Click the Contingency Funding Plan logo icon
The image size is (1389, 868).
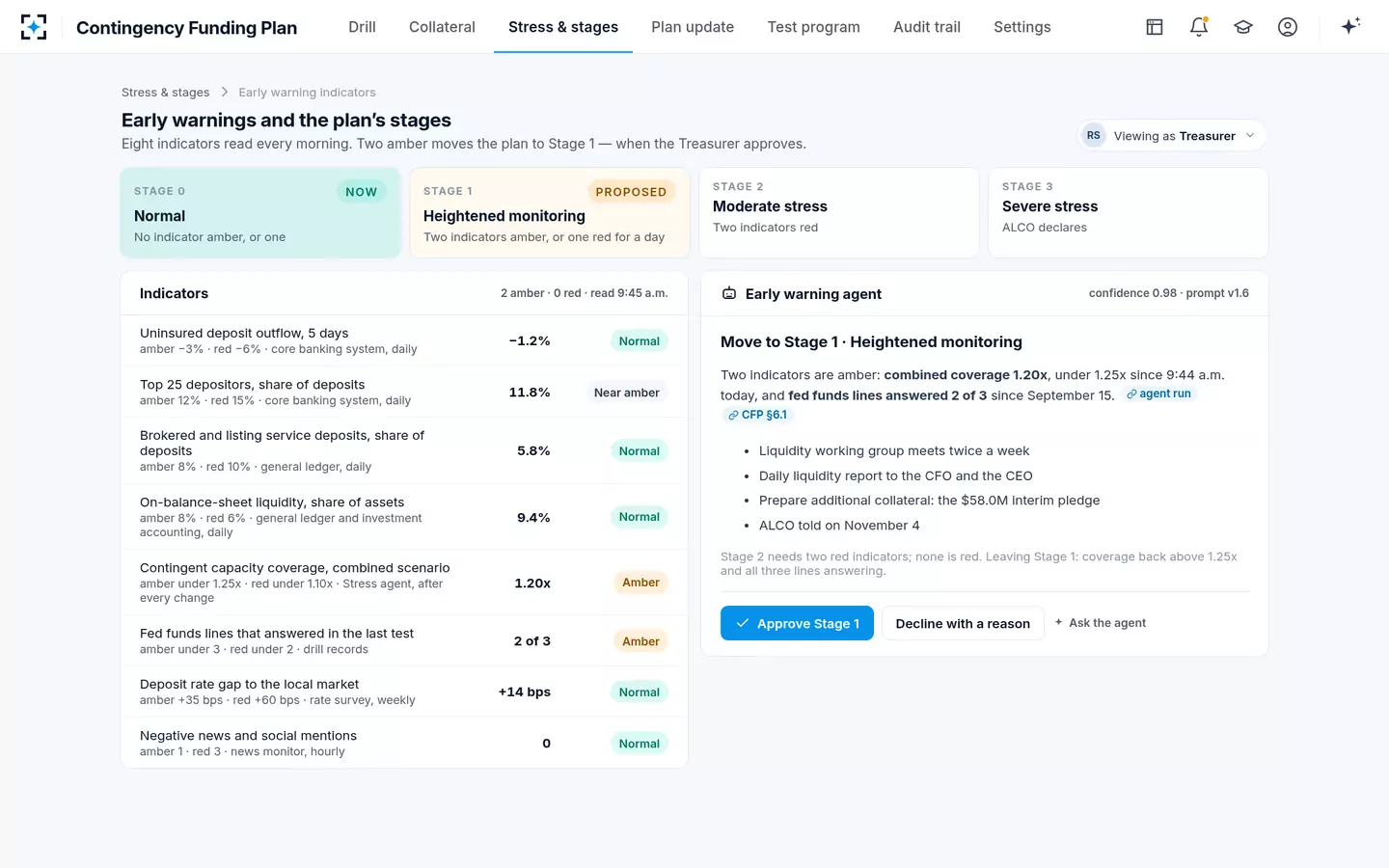pos(34,27)
